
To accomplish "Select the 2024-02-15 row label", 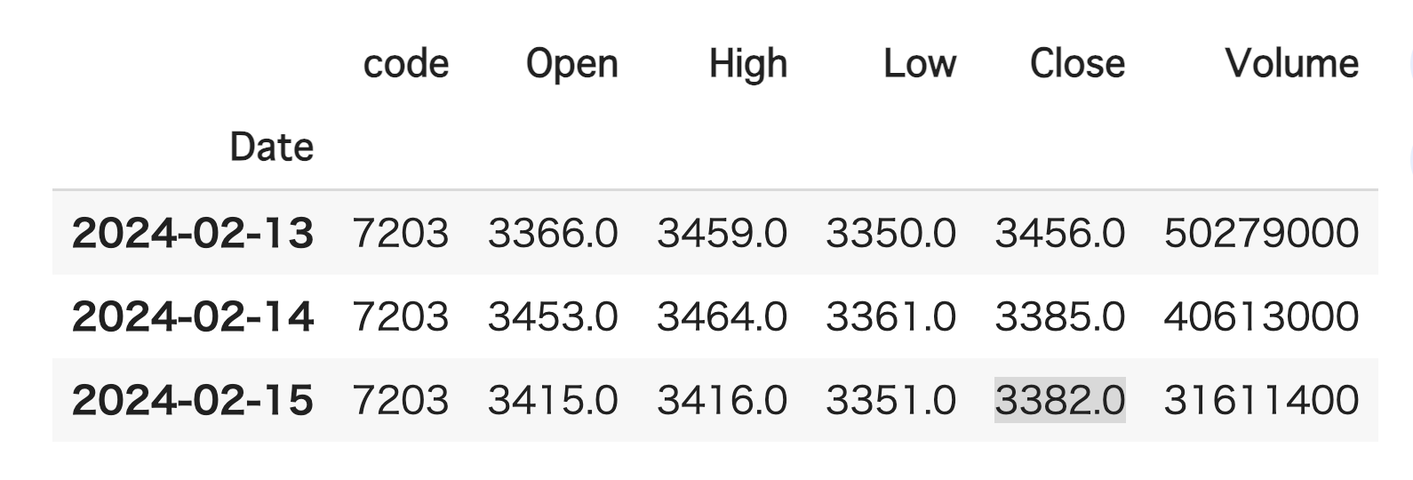I will click(x=193, y=400).
